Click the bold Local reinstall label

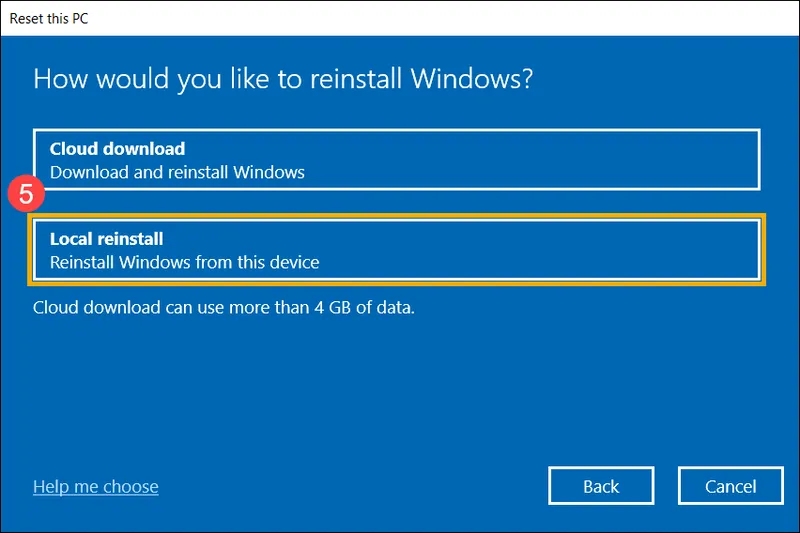[x=107, y=239]
